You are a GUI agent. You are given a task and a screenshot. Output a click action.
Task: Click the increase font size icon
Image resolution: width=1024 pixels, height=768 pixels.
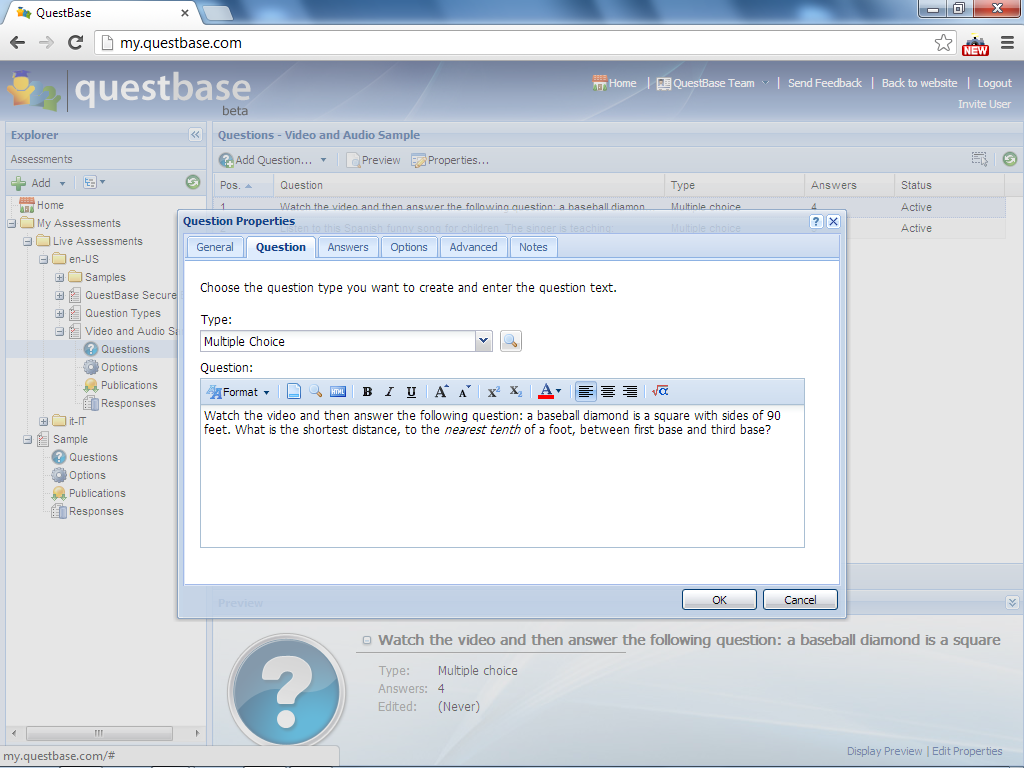441,392
